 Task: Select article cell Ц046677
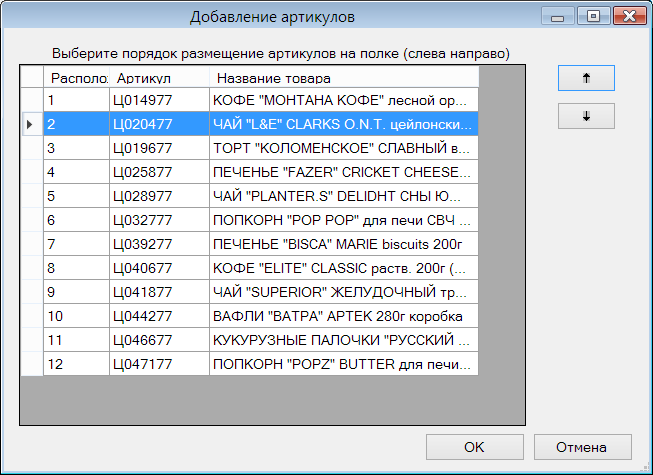pos(159,340)
